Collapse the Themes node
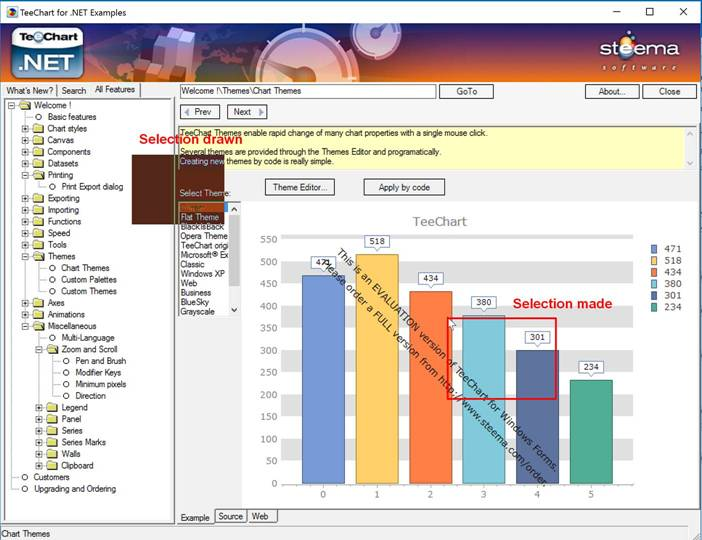The image size is (702, 540). point(26,257)
